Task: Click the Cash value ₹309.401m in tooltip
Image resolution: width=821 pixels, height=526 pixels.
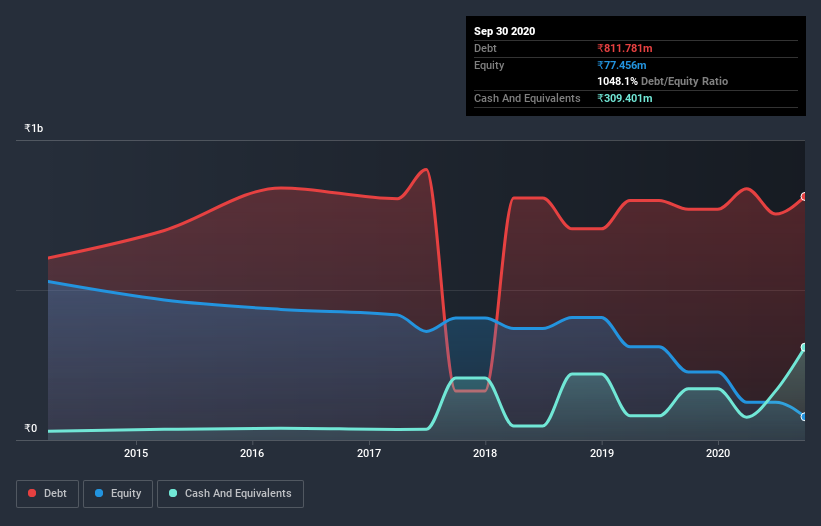Action: pyautogui.click(x=625, y=98)
